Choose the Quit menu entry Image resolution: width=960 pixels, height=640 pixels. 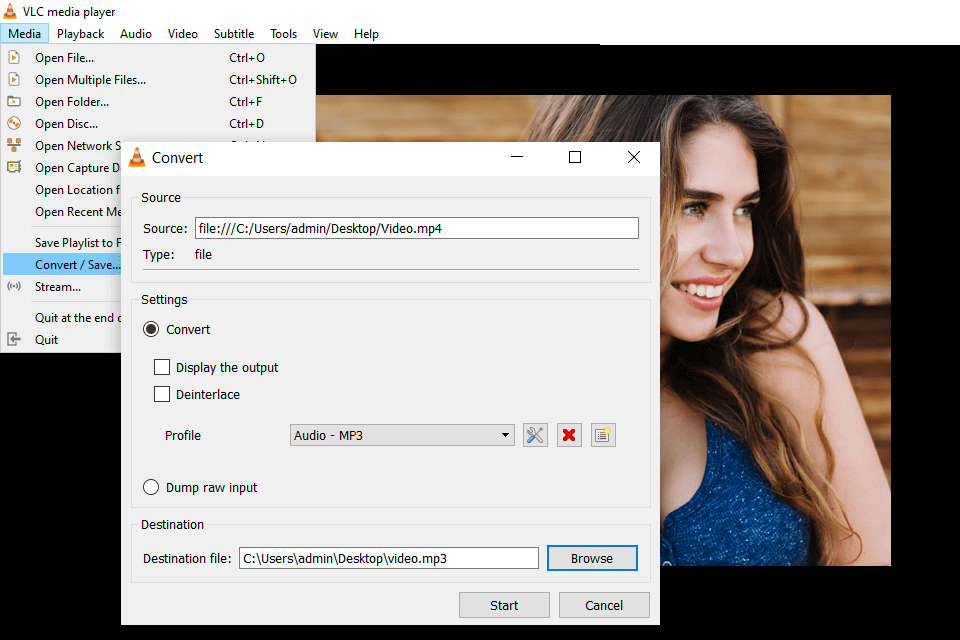(62, 339)
